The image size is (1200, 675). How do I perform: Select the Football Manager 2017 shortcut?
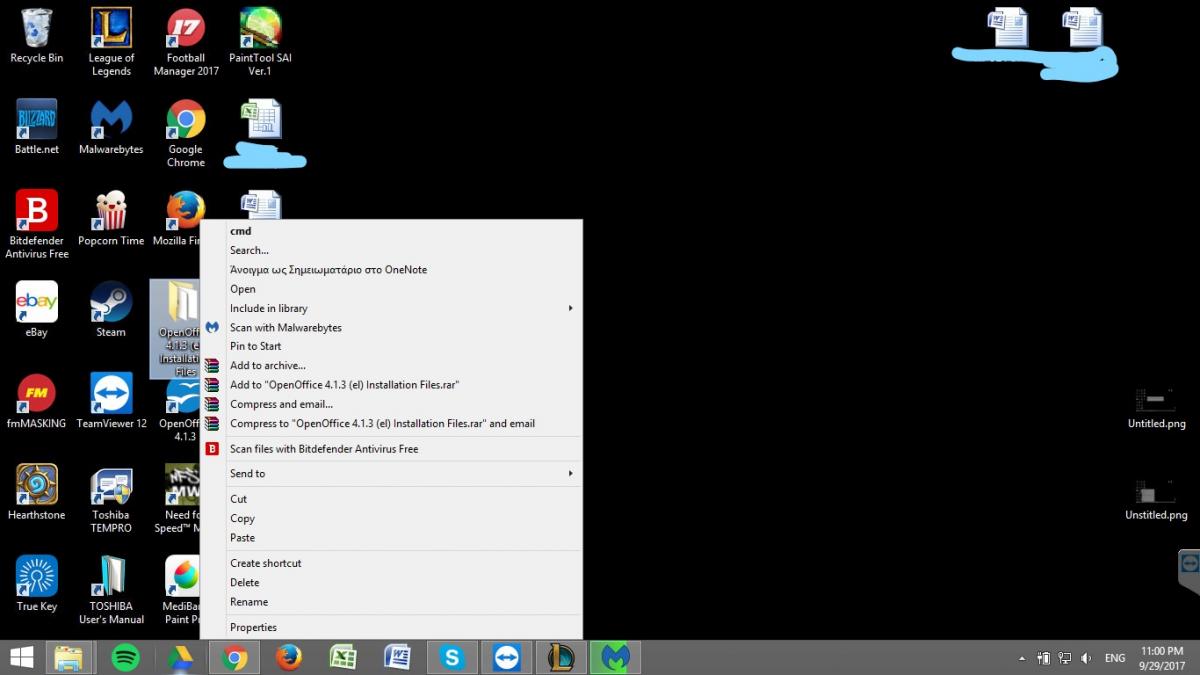pos(186,42)
